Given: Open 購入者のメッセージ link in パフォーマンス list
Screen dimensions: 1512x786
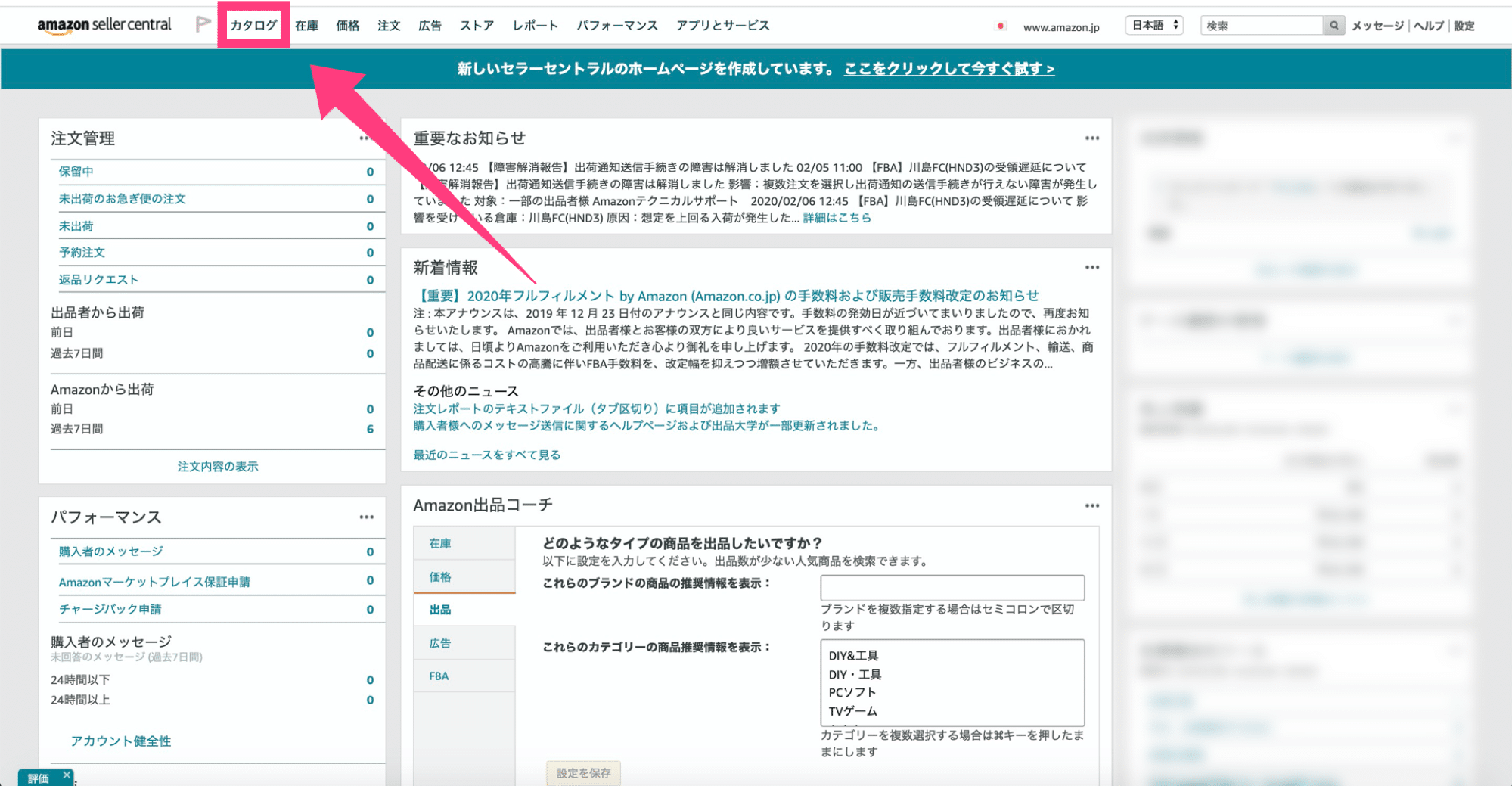Looking at the screenshot, I should (x=111, y=551).
